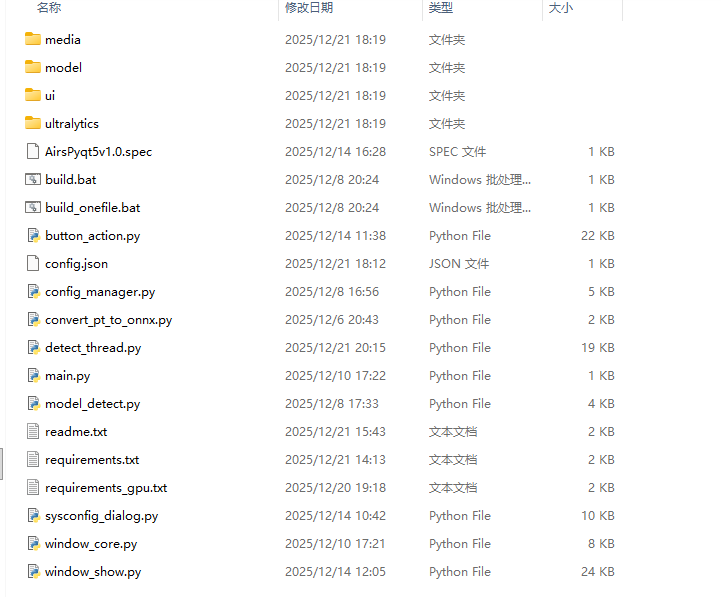The image size is (721, 597).
Task: Select the model folder name
Action: (x=63, y=68)
